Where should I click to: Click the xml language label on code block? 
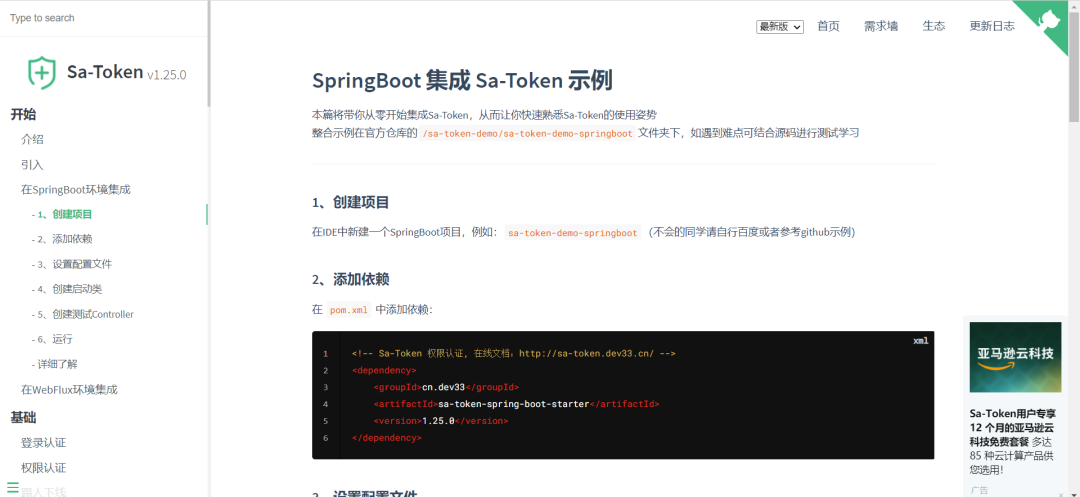tap(920, 341)
